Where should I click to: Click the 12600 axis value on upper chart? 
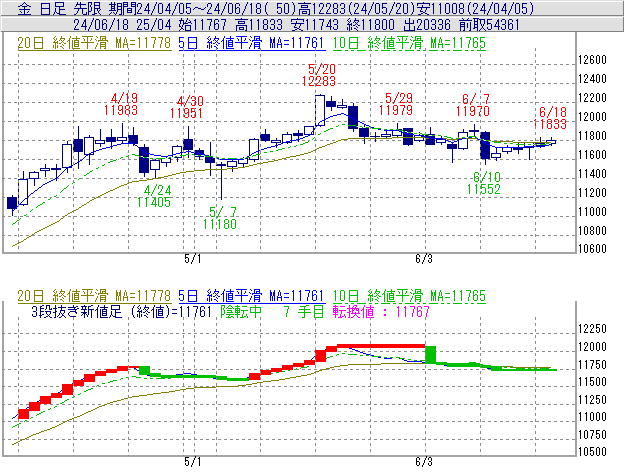[592, 60]
